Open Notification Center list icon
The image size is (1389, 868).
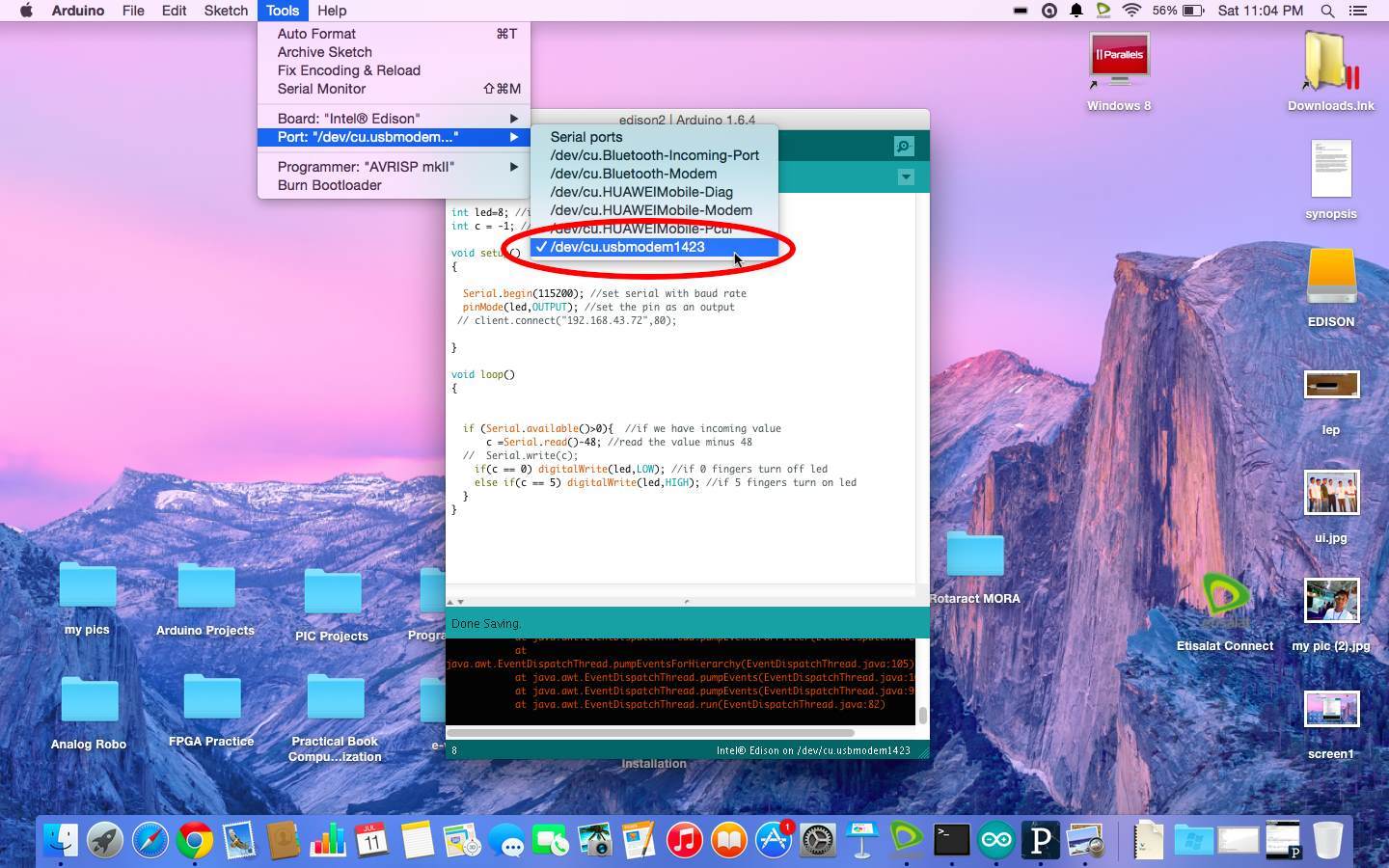[x=1358, y=11]
